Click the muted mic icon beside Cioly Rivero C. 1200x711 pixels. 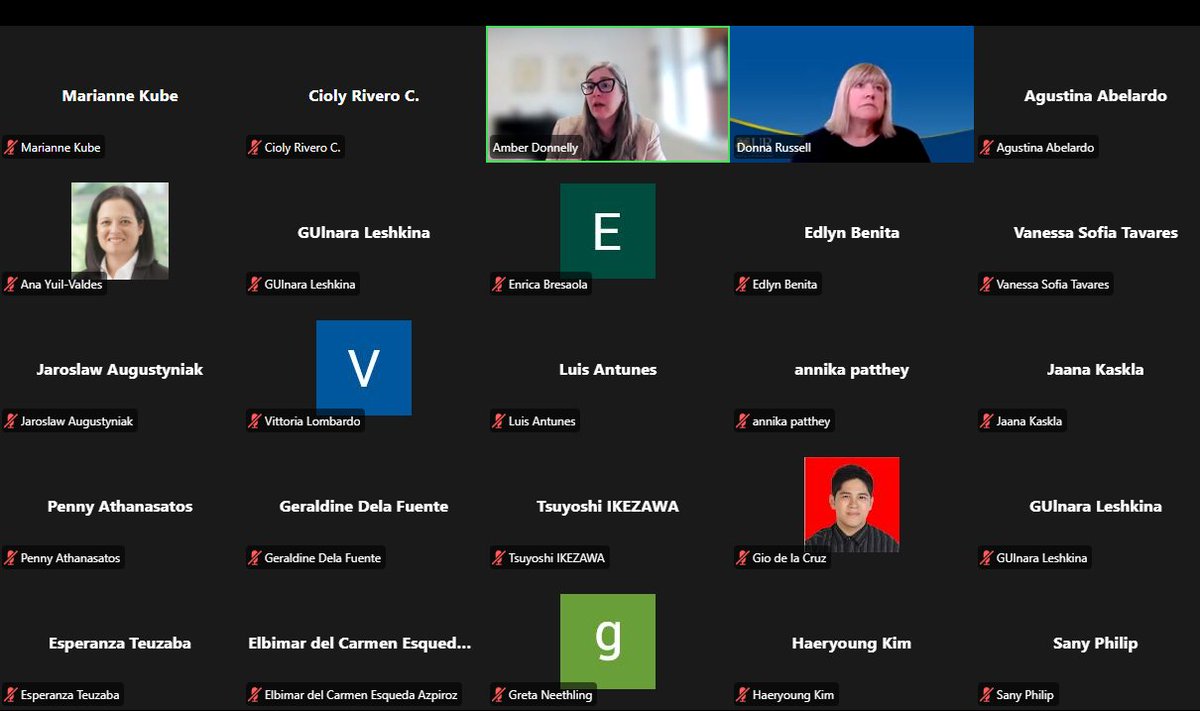point(255,148)
